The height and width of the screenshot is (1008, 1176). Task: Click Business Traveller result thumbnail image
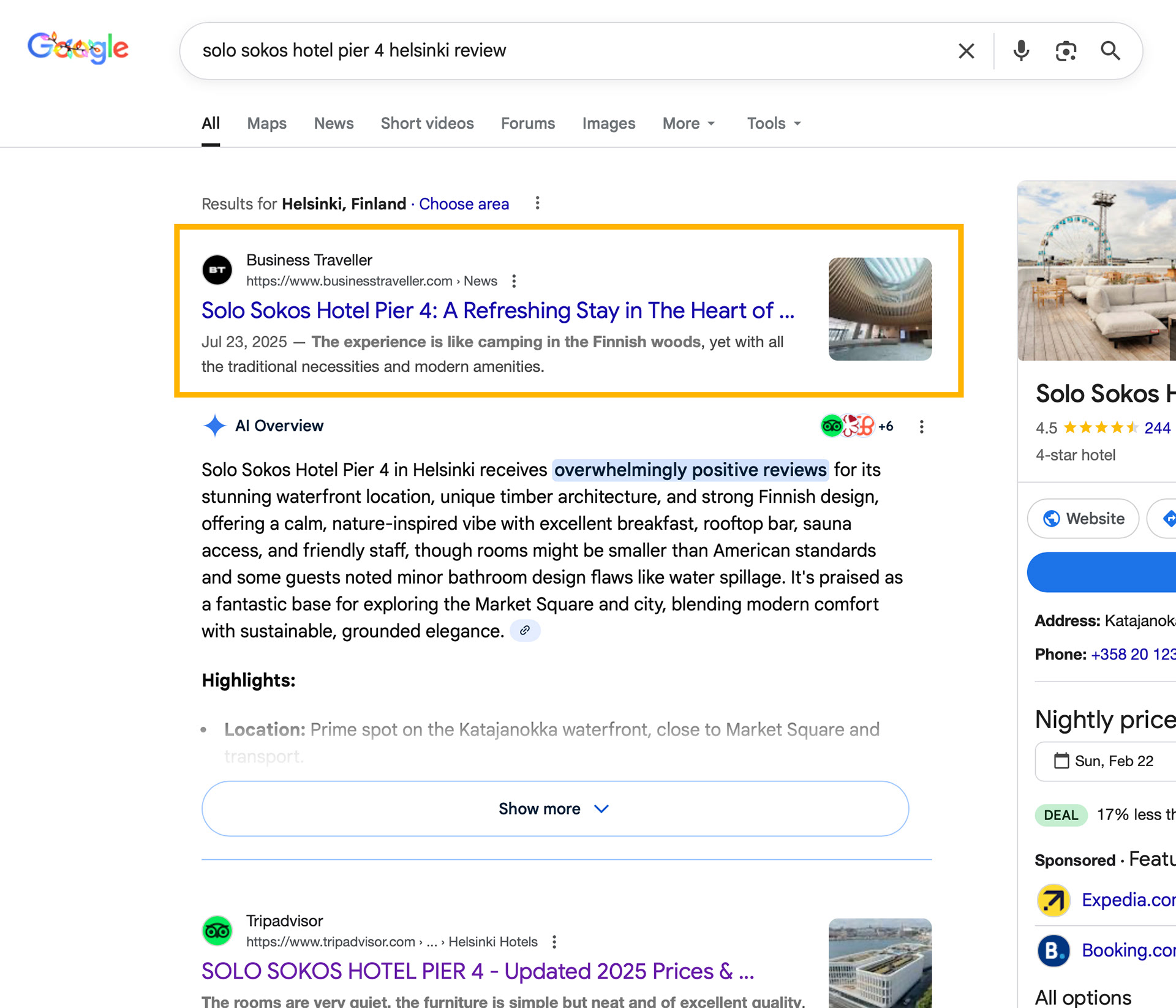pos(880,309)
